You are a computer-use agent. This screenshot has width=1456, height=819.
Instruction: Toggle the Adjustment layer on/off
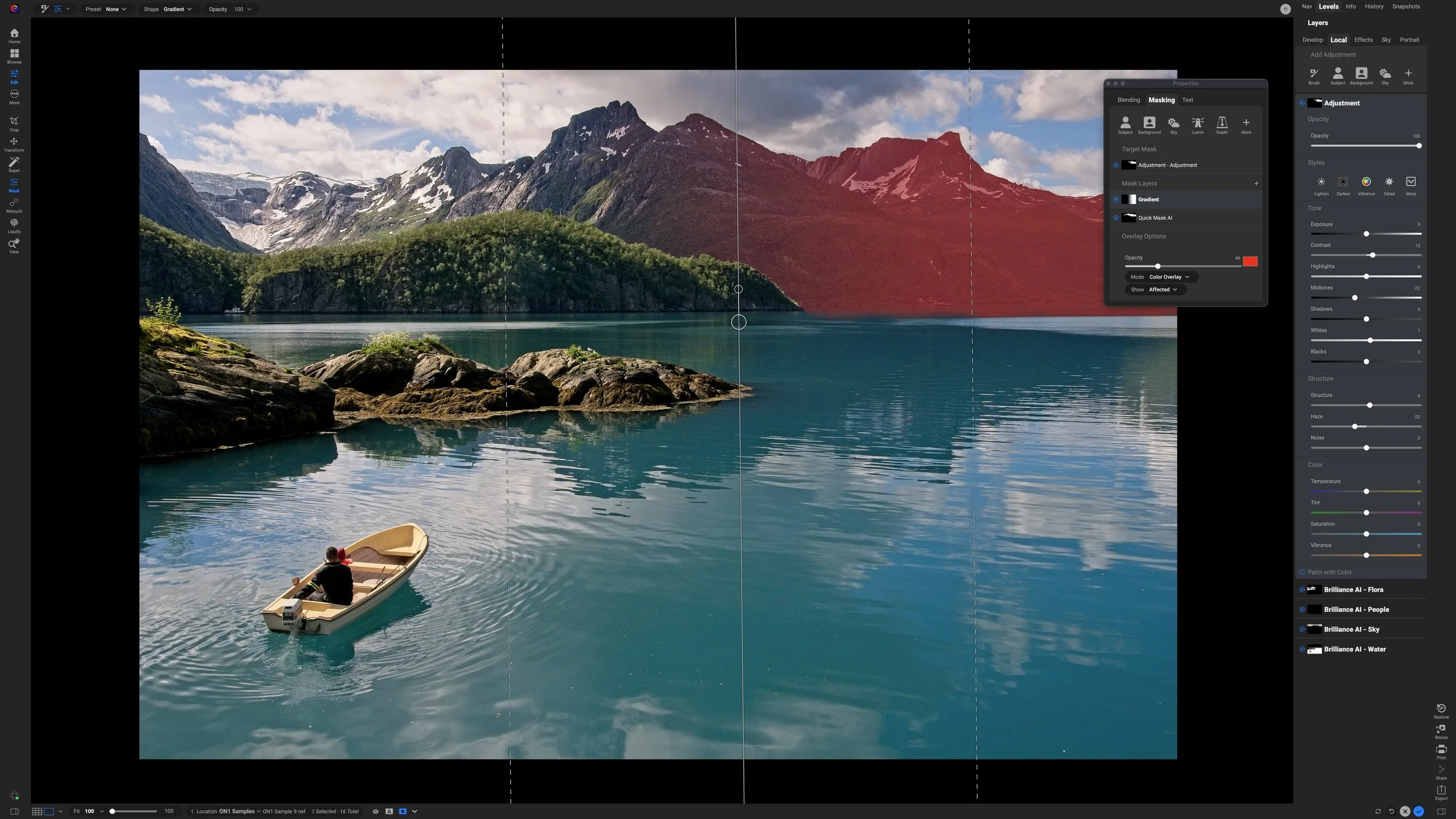[x=1302, y=103]
